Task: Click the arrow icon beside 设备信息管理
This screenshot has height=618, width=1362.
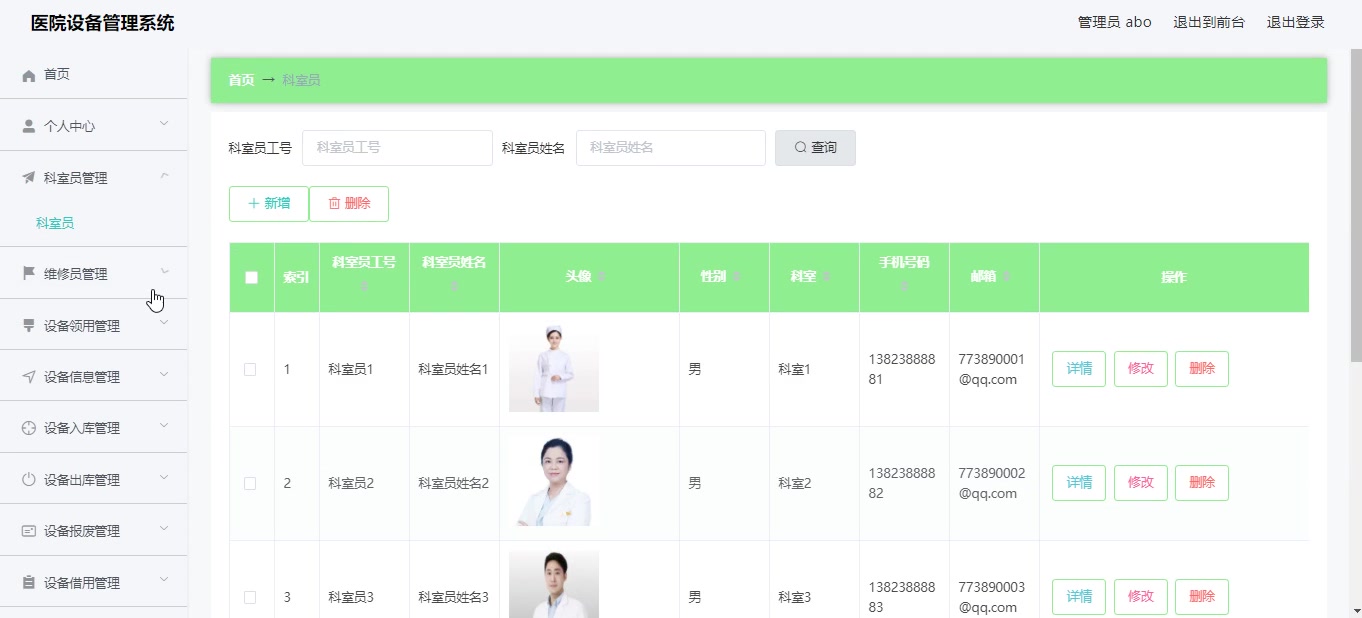Action: tap(29, 377)
